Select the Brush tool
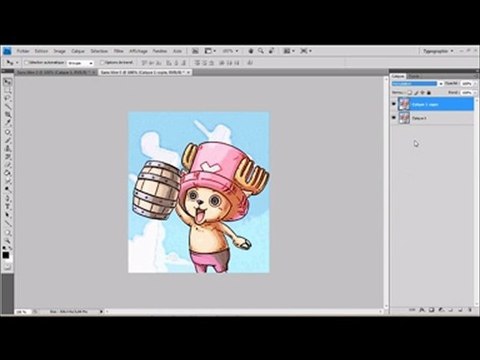 (7, 140)
